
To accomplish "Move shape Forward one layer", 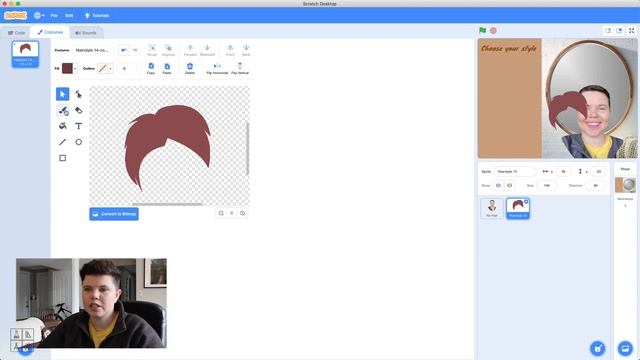I will 190,50.
